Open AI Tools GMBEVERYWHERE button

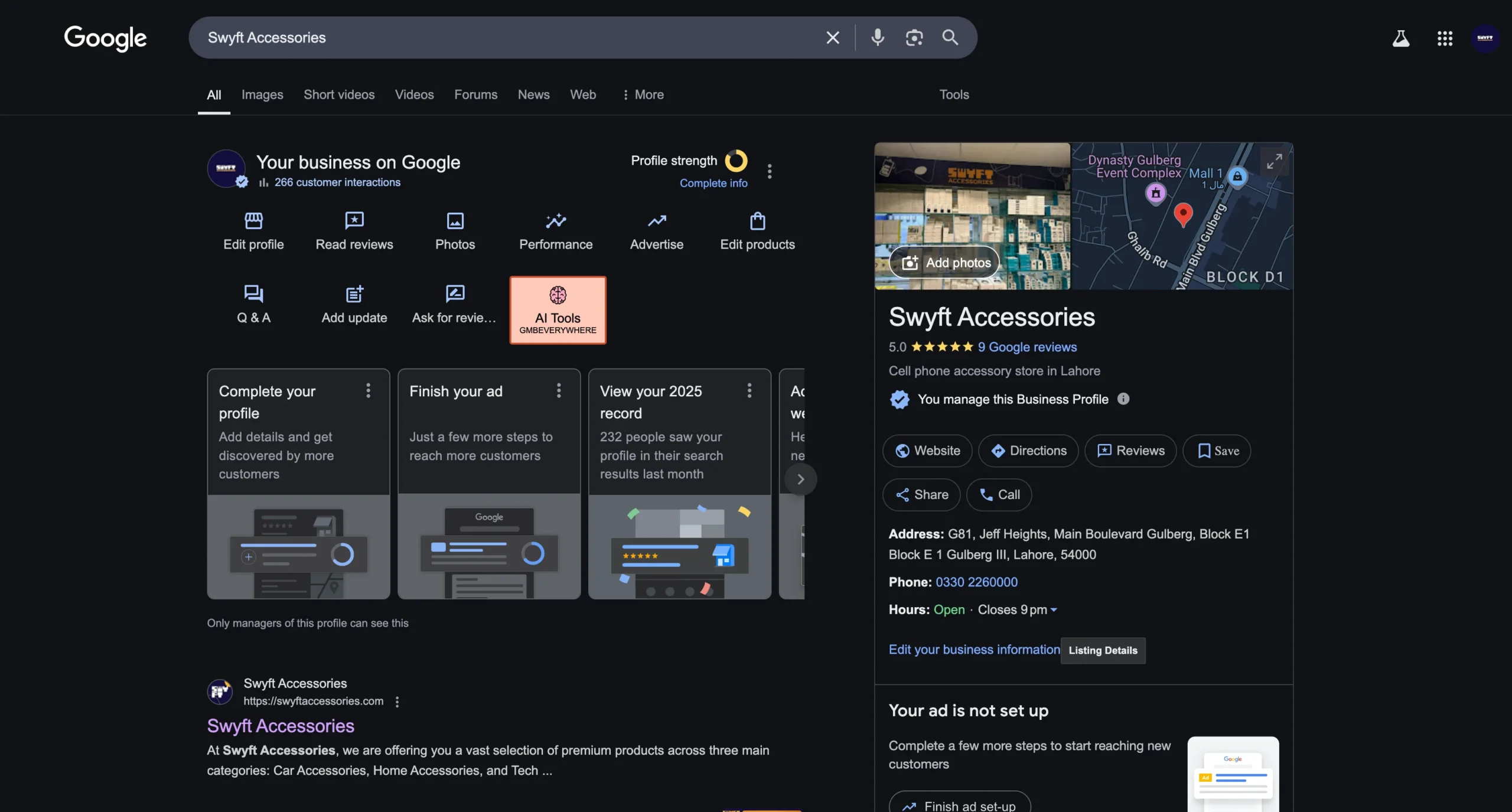[x=558, y=310]
